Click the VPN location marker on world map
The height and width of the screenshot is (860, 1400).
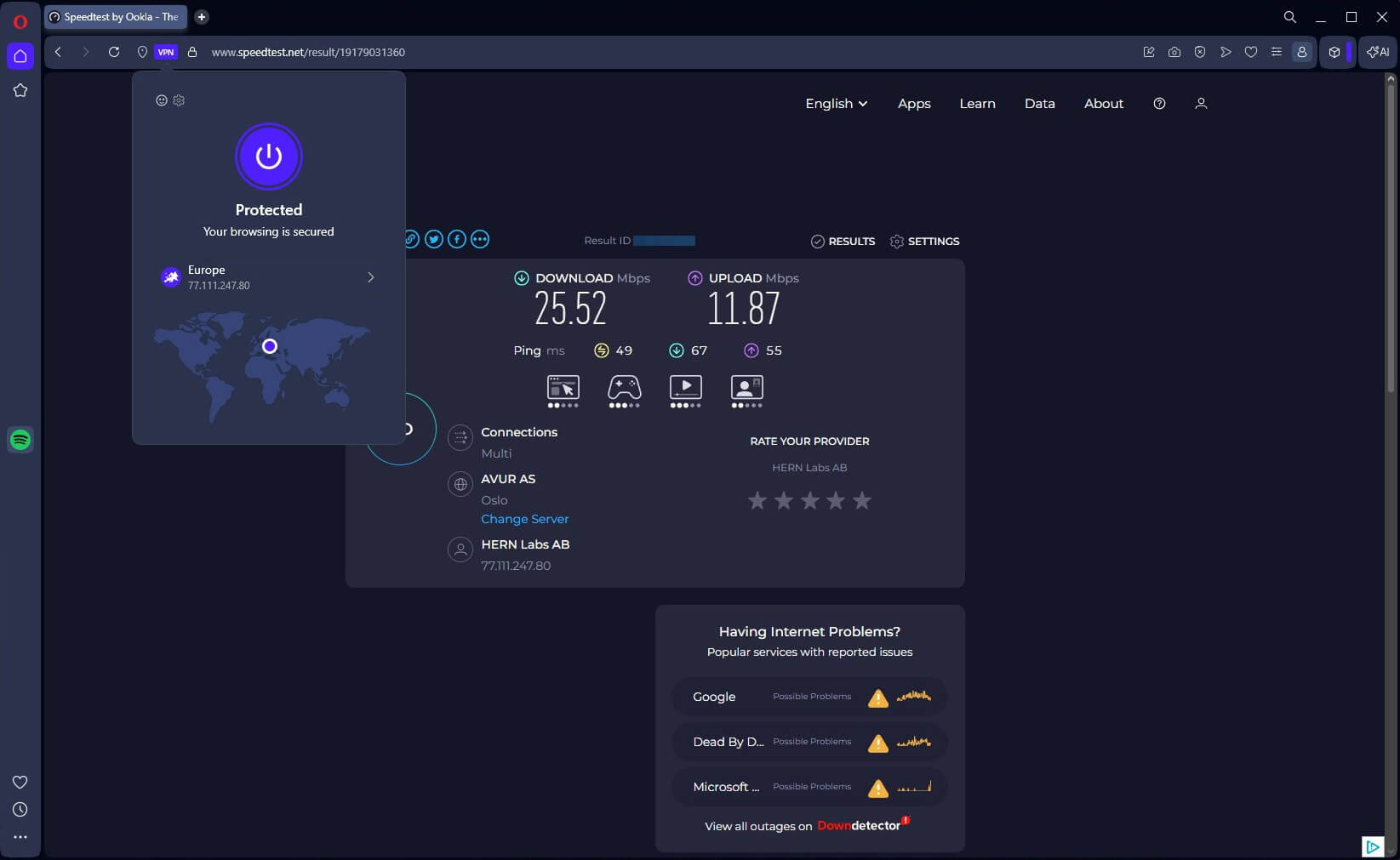(x=270, y=346)
